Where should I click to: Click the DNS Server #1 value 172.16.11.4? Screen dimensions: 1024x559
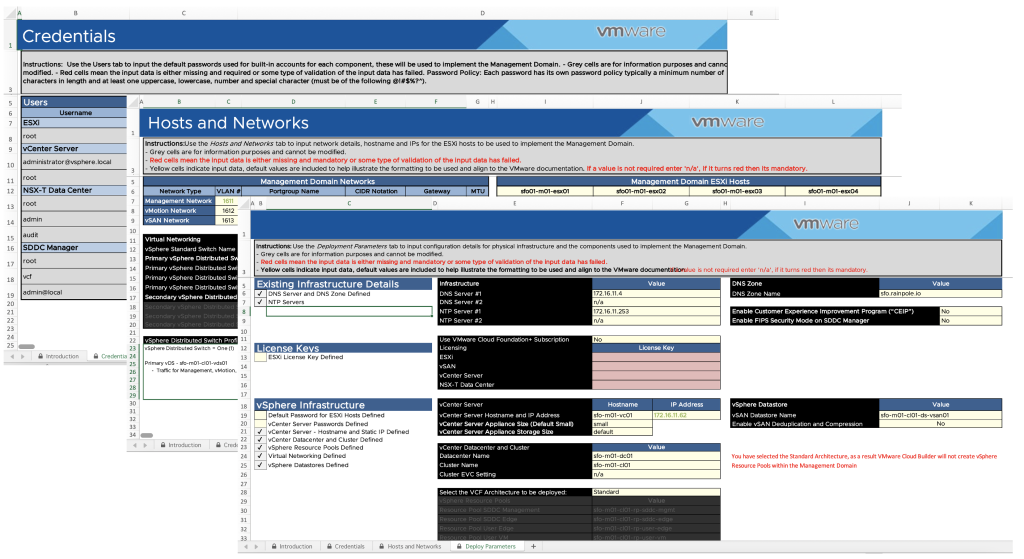click(656, 294)
